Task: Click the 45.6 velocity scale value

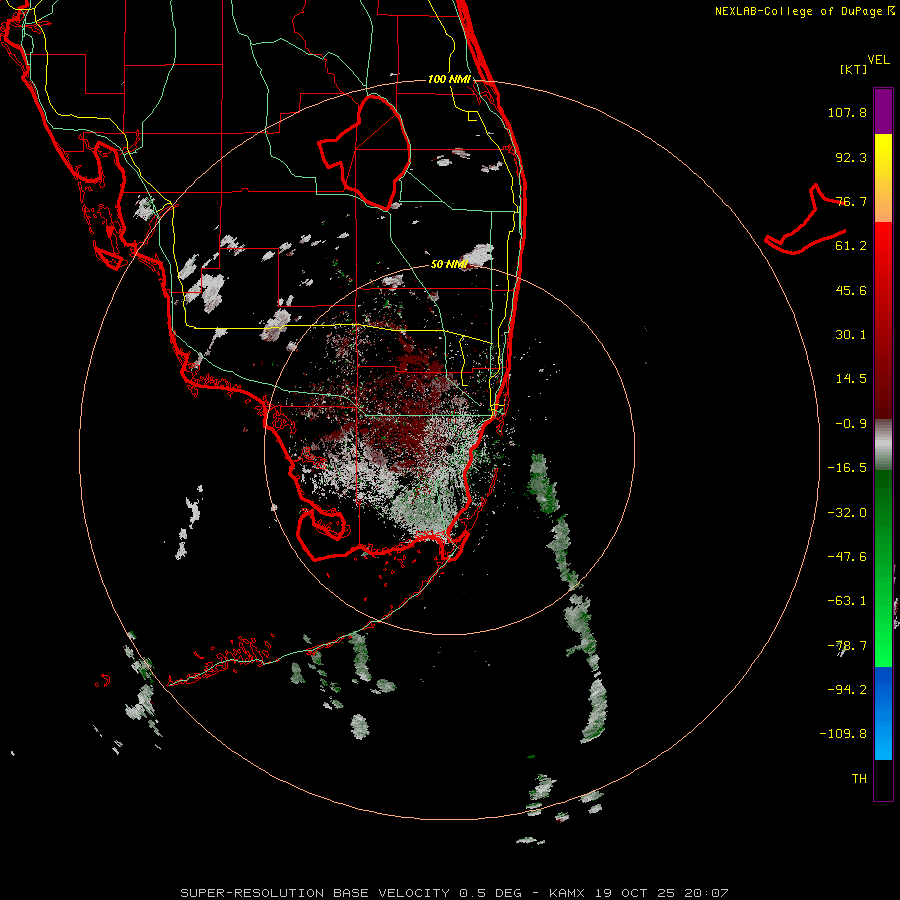Action: pos(851,290)
